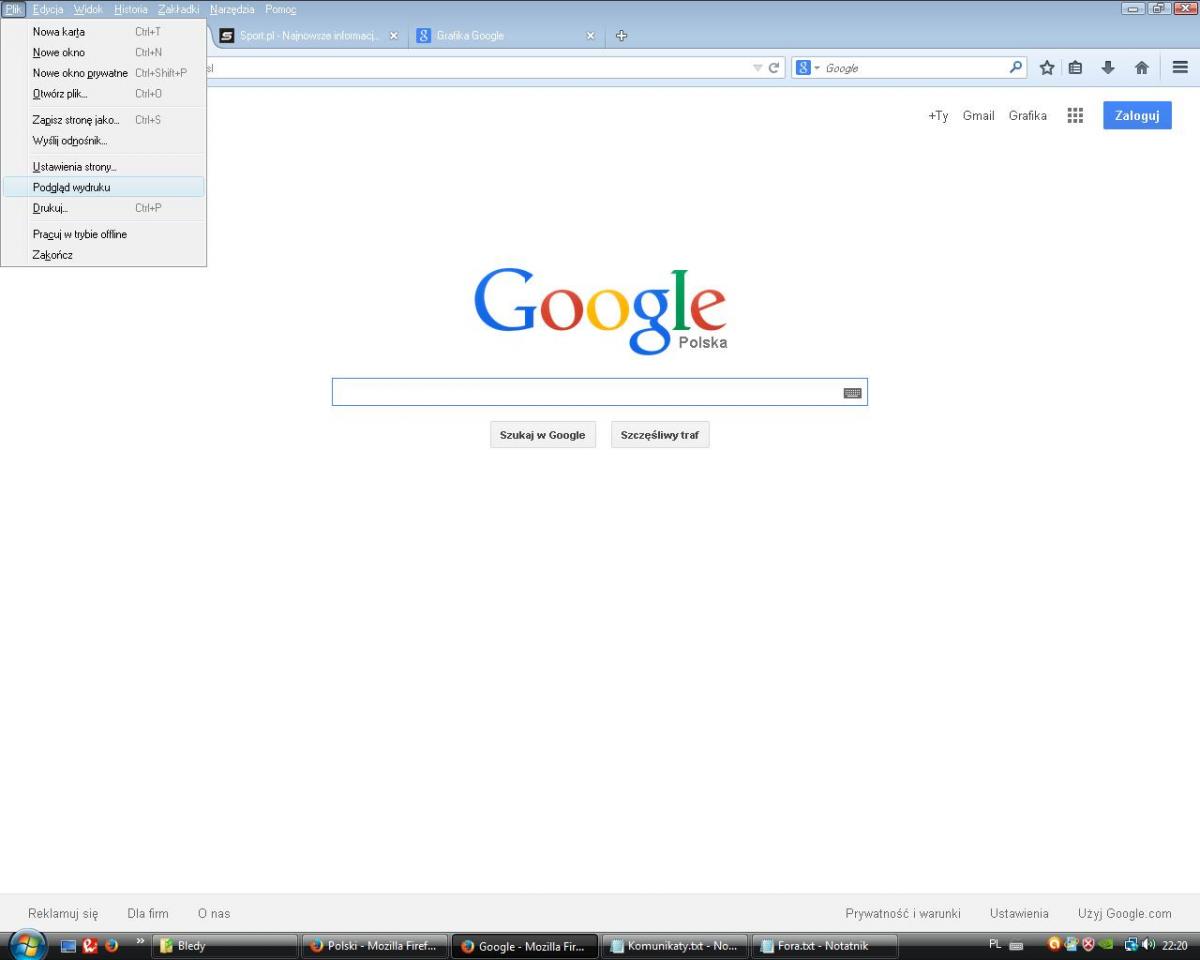Image resolution: width=1200 pixels, height=960 pixels.
Task: Switch to the Grafika Google tab
Action: point(508,36)
